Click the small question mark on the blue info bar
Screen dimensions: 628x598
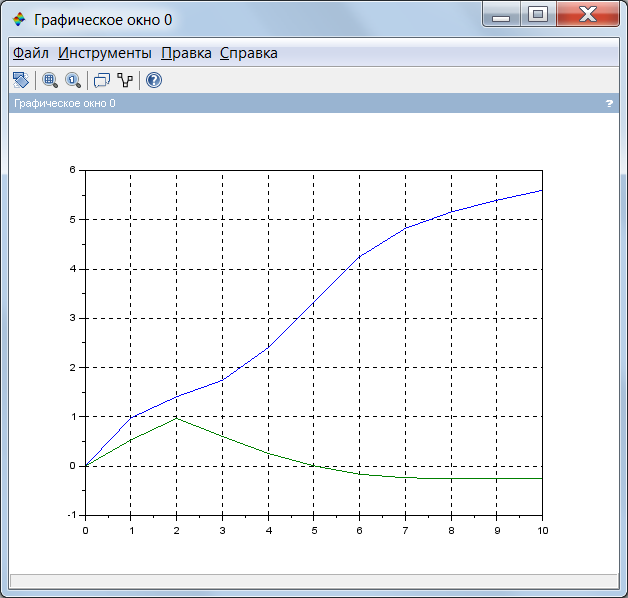tap(609, 104)
